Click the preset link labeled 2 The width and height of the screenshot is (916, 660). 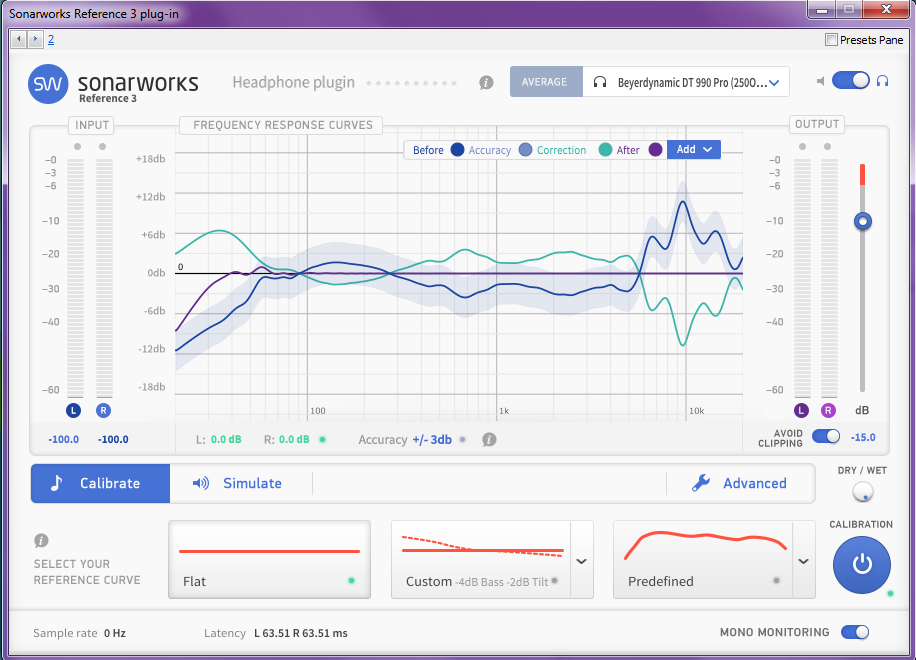point(51,39)
